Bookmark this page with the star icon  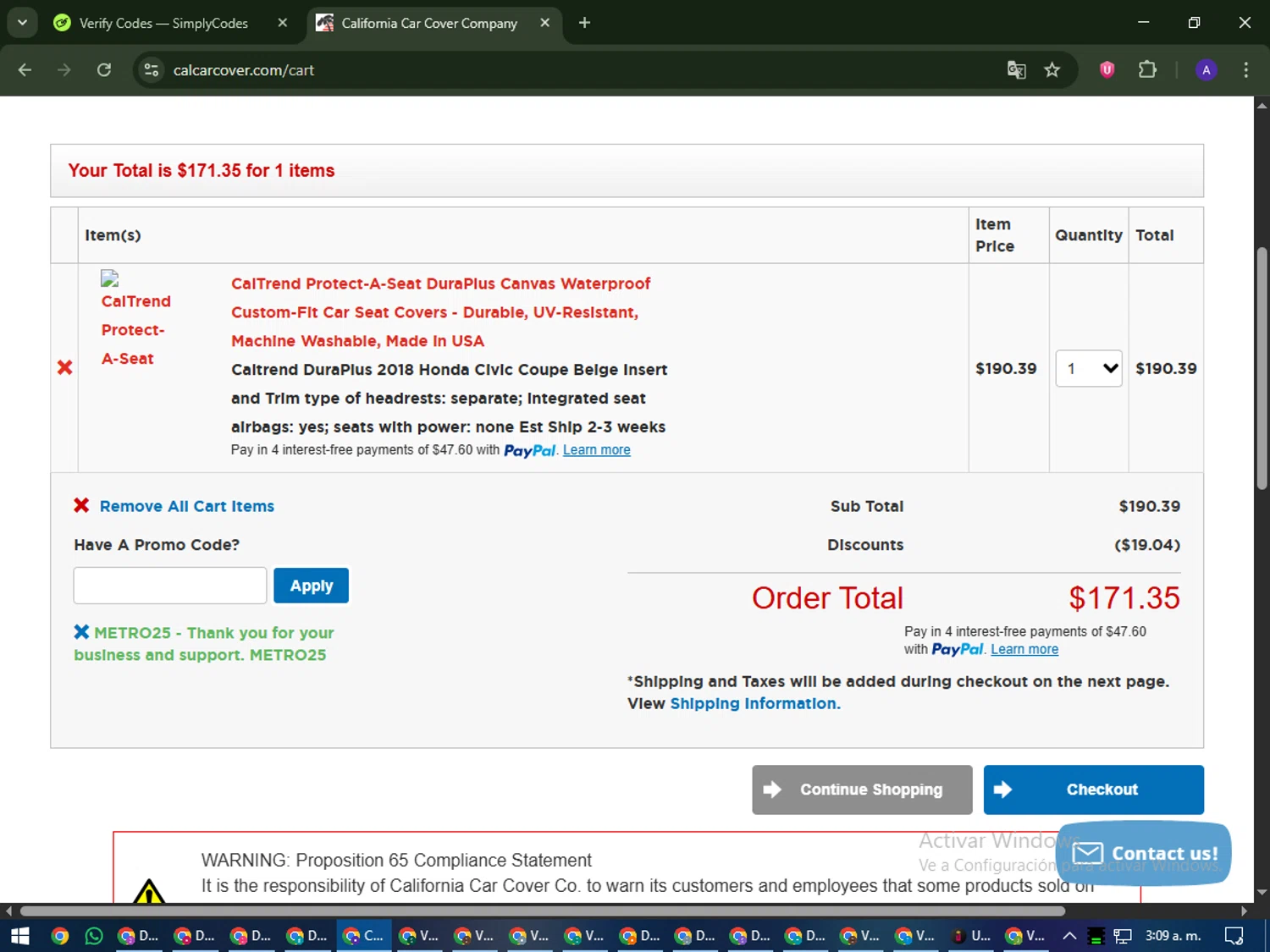1052,69
